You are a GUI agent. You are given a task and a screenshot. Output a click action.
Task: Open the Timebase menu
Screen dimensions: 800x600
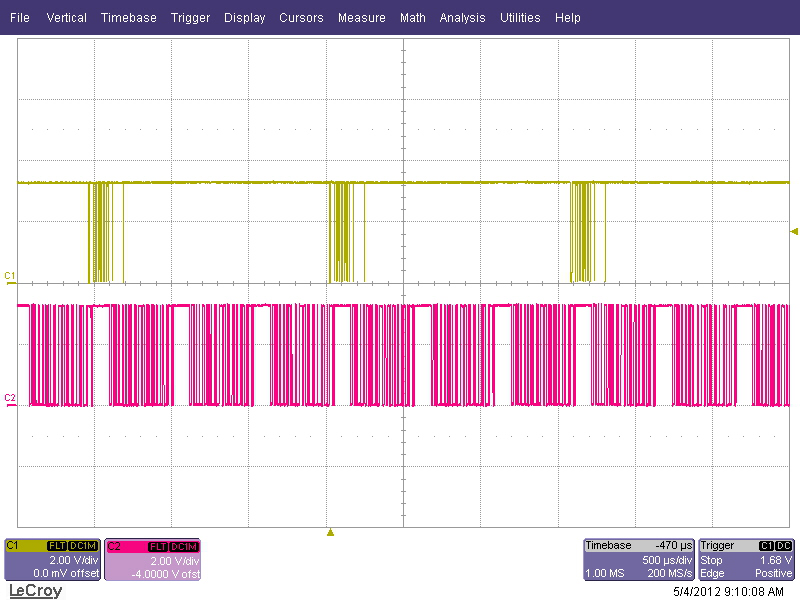tap(129, 17)
